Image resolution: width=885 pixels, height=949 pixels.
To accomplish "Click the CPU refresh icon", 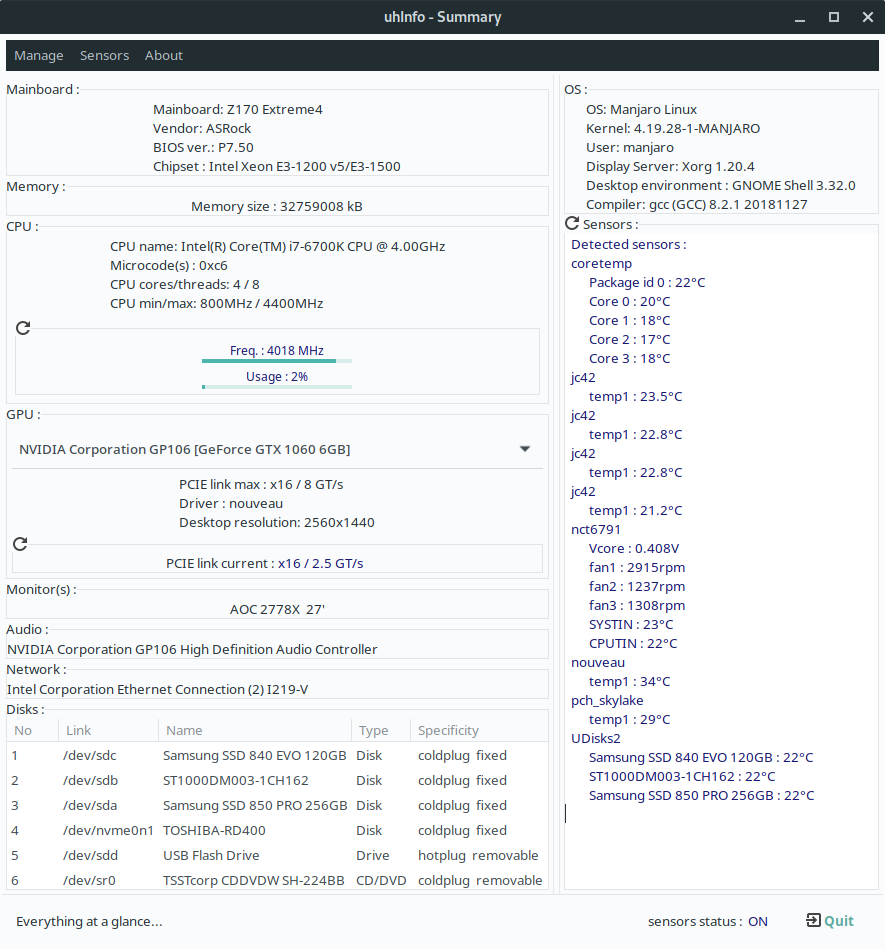I will click(23, 327).
